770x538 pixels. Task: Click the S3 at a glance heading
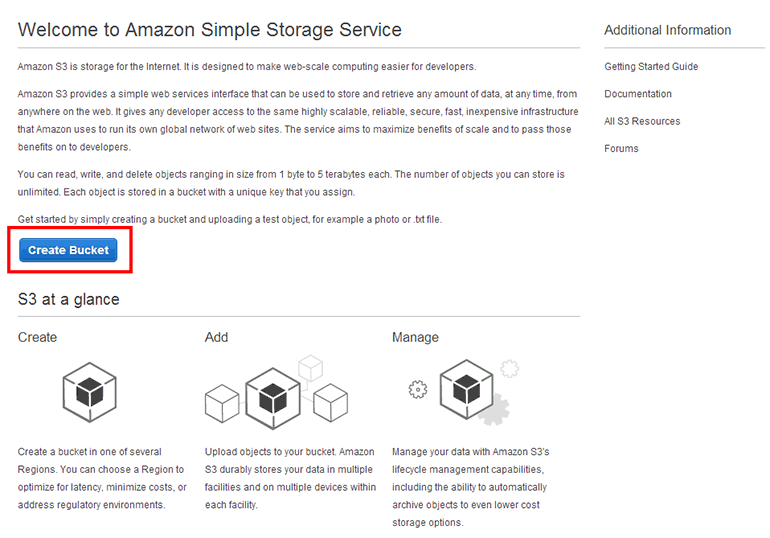pyautogui.click(x=69, y=299)
